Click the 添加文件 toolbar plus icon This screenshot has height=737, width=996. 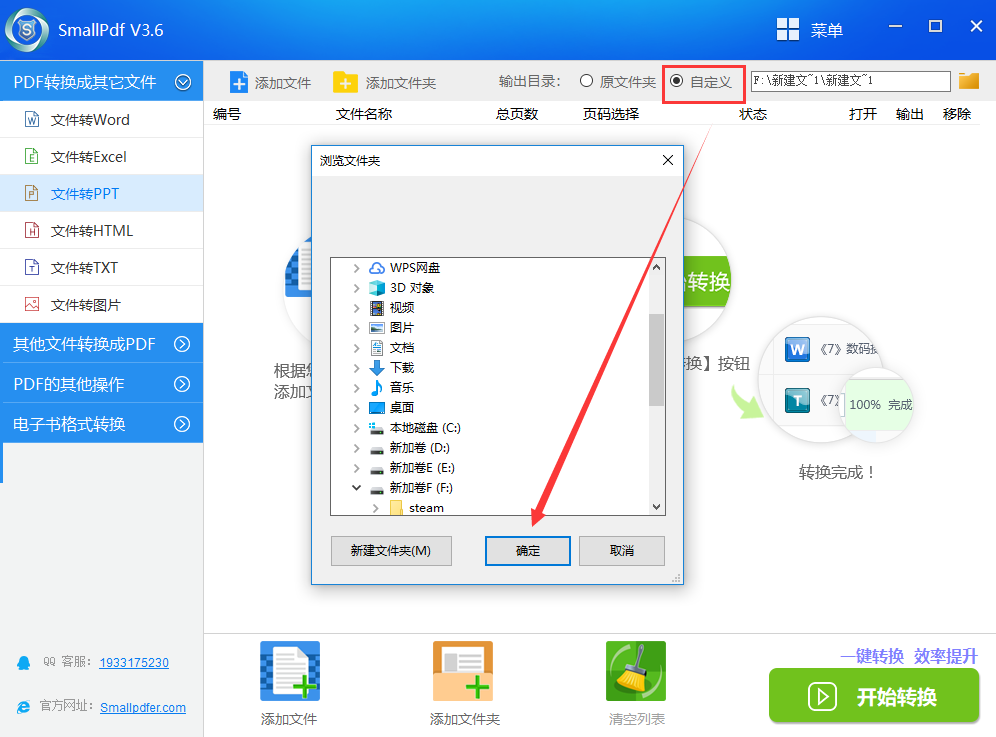[239, 82]
